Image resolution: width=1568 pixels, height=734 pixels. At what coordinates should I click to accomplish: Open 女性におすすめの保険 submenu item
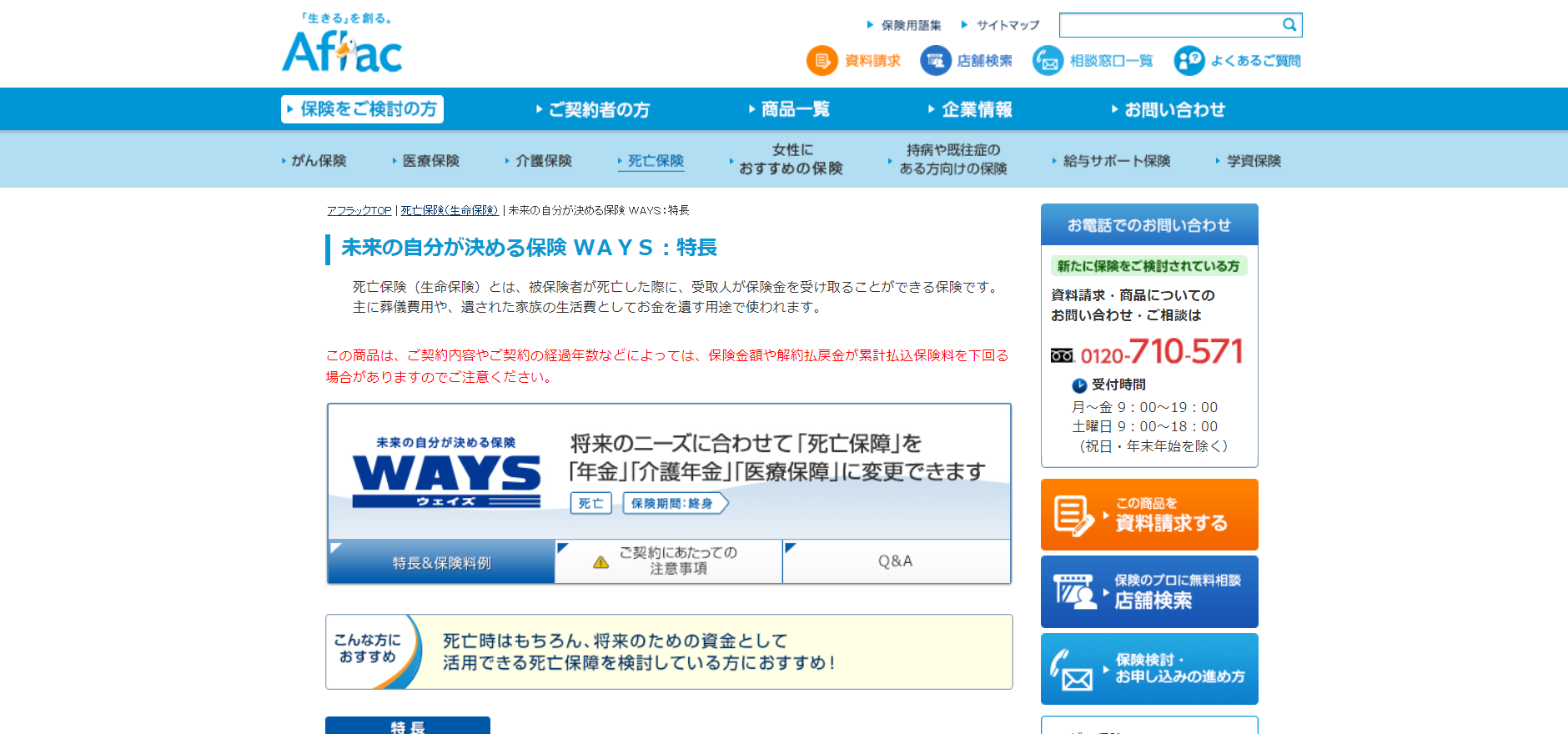point(787,159)
